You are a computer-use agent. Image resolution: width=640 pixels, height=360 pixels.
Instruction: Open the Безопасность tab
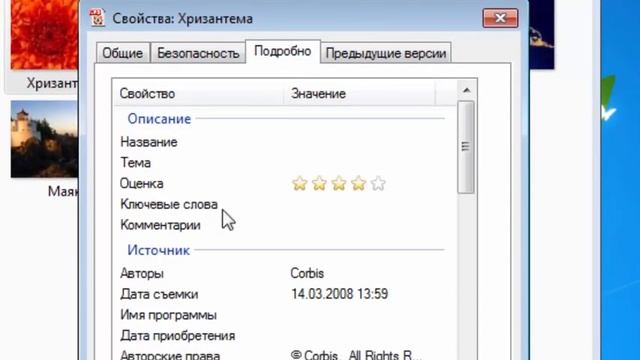[x=198, y=53]
